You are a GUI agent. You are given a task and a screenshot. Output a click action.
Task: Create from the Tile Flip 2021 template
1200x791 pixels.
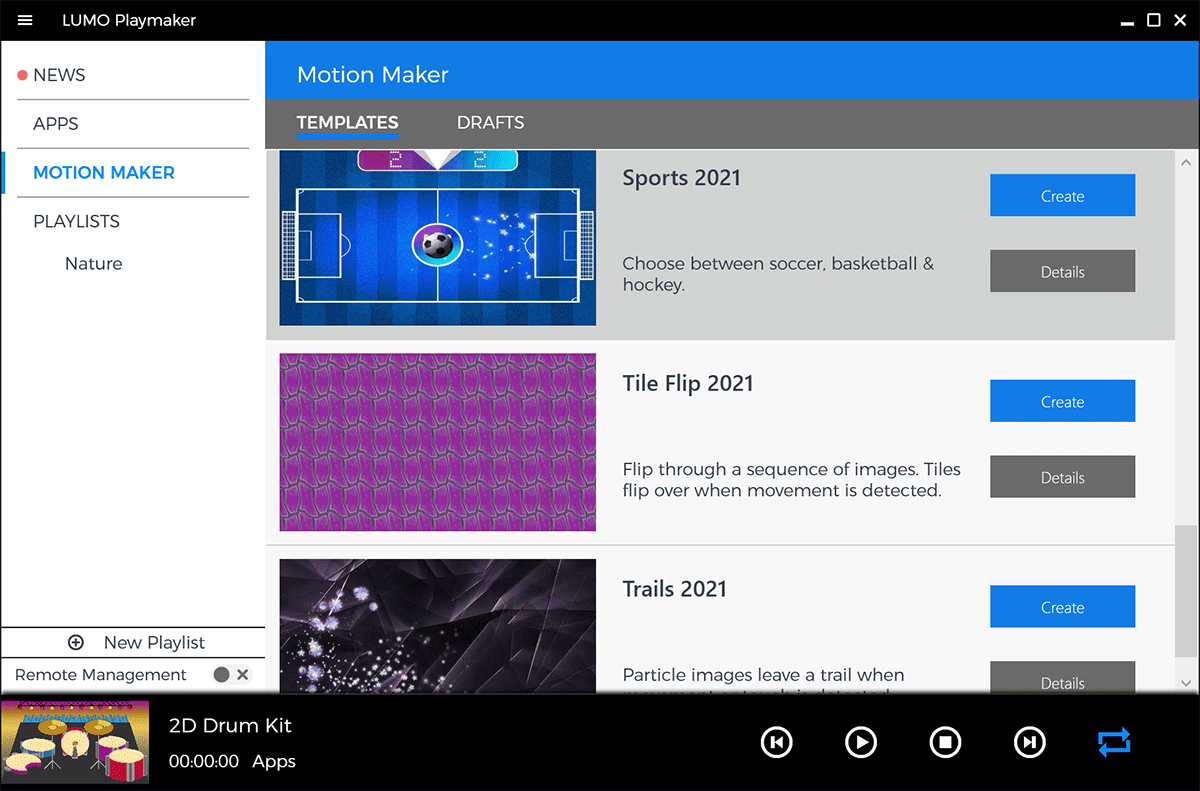click(x=1062, y=401)
